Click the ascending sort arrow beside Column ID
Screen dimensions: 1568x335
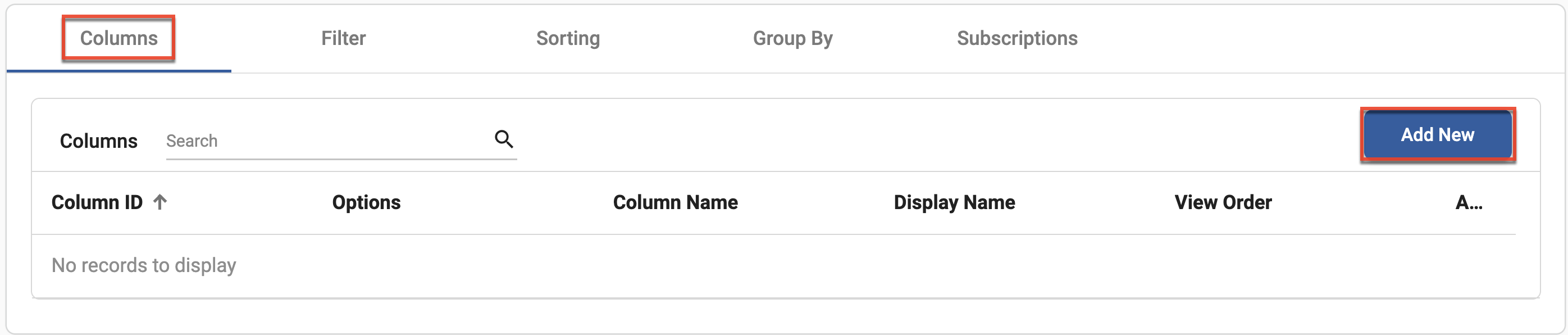click(x=159, y=202)
